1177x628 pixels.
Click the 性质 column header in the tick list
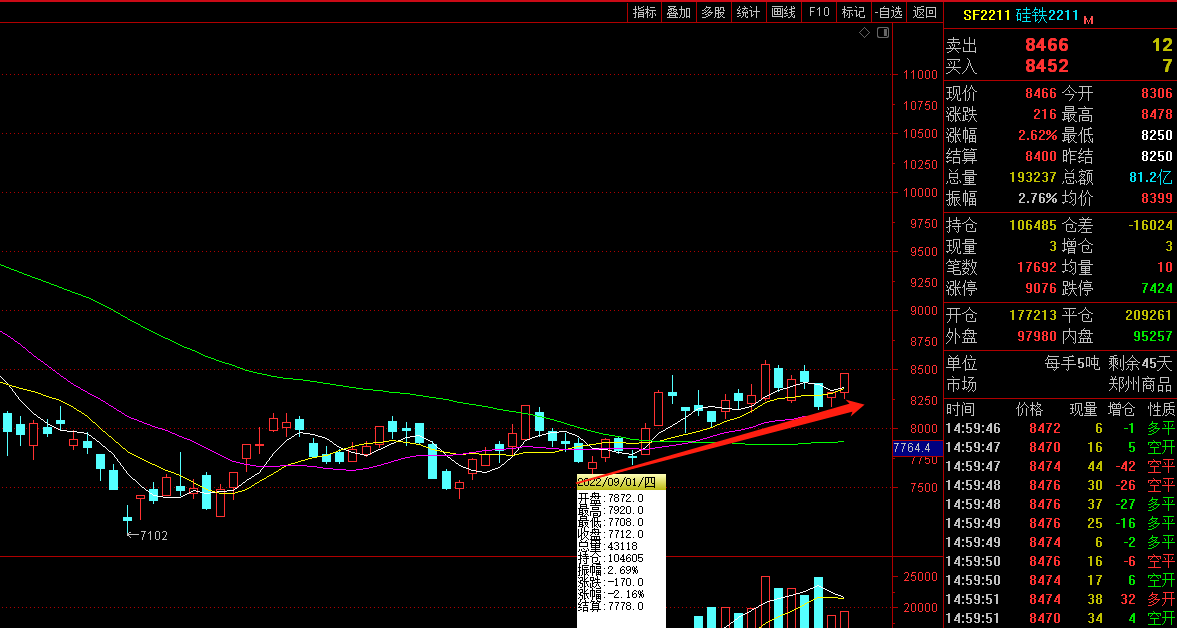(1161, 409)
